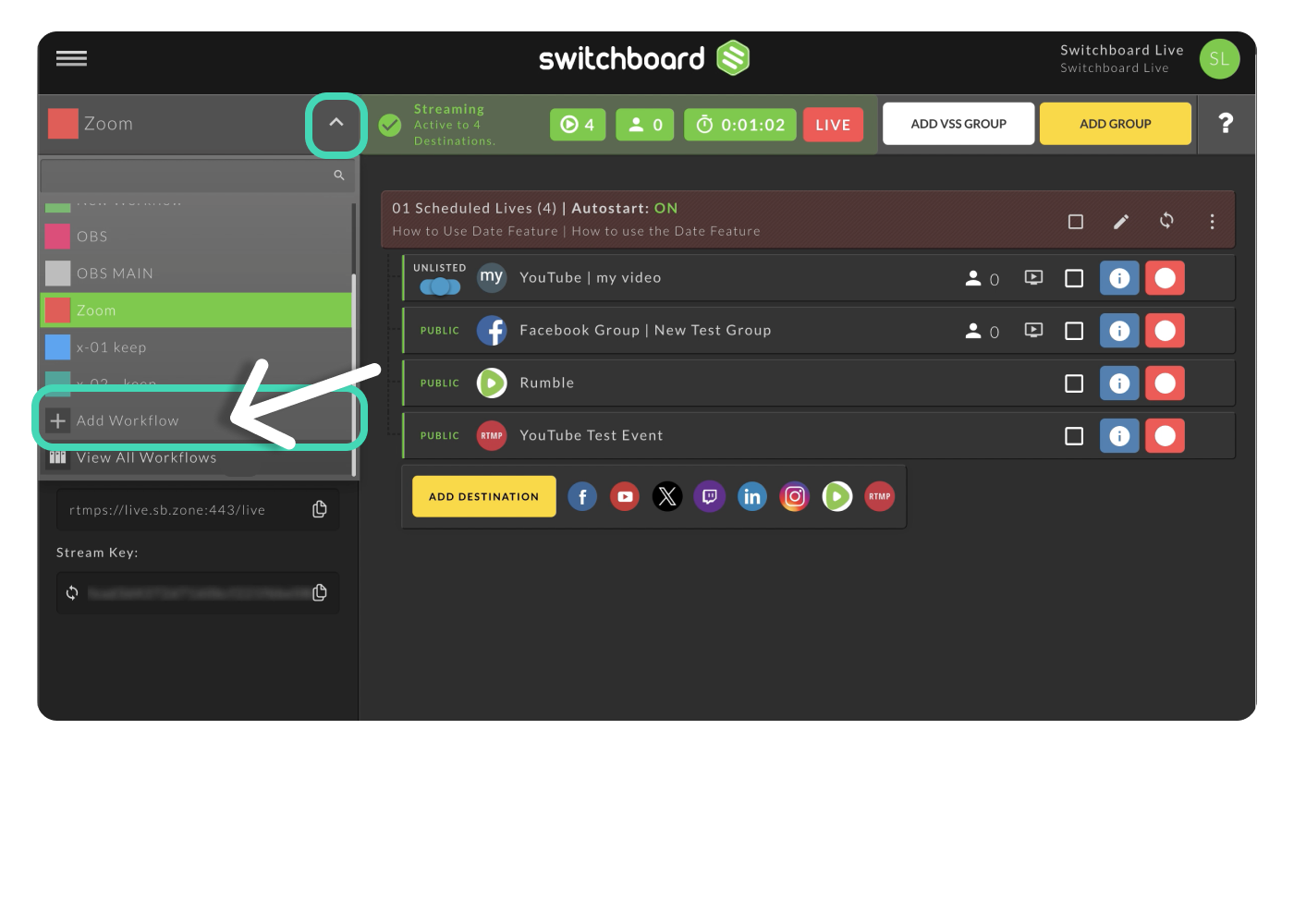Focus the workflow search field
Screen dimensions: 1294x924
197,175
